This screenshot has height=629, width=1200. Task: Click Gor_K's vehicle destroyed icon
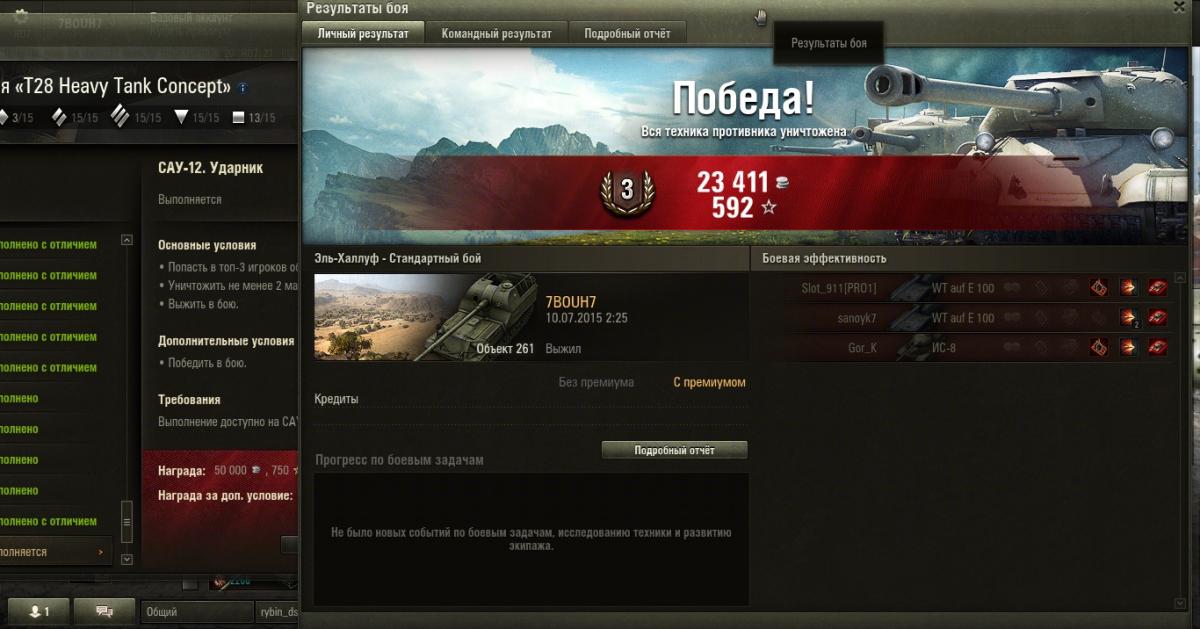tap(1159, 348)
